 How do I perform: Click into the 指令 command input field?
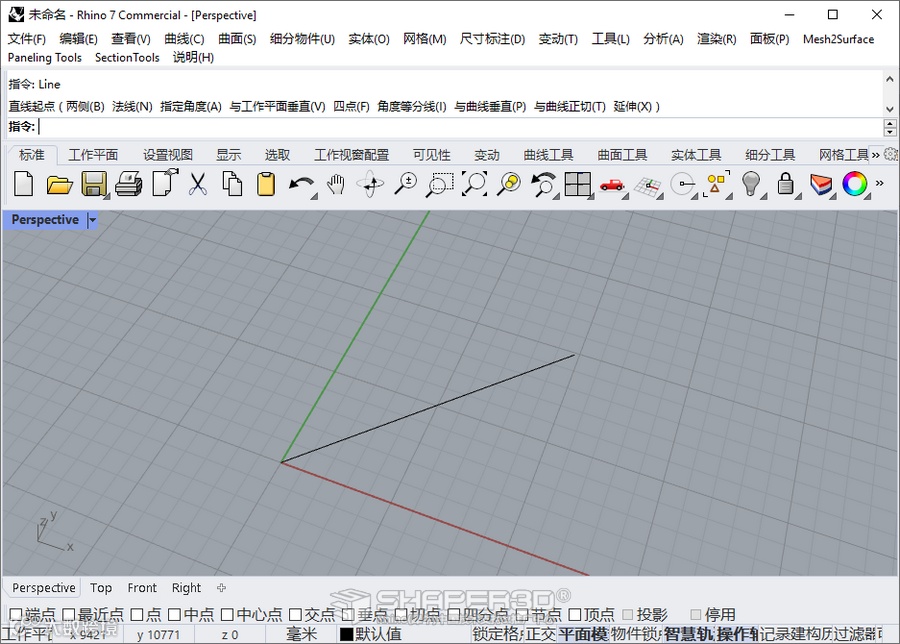pos(459,127)
